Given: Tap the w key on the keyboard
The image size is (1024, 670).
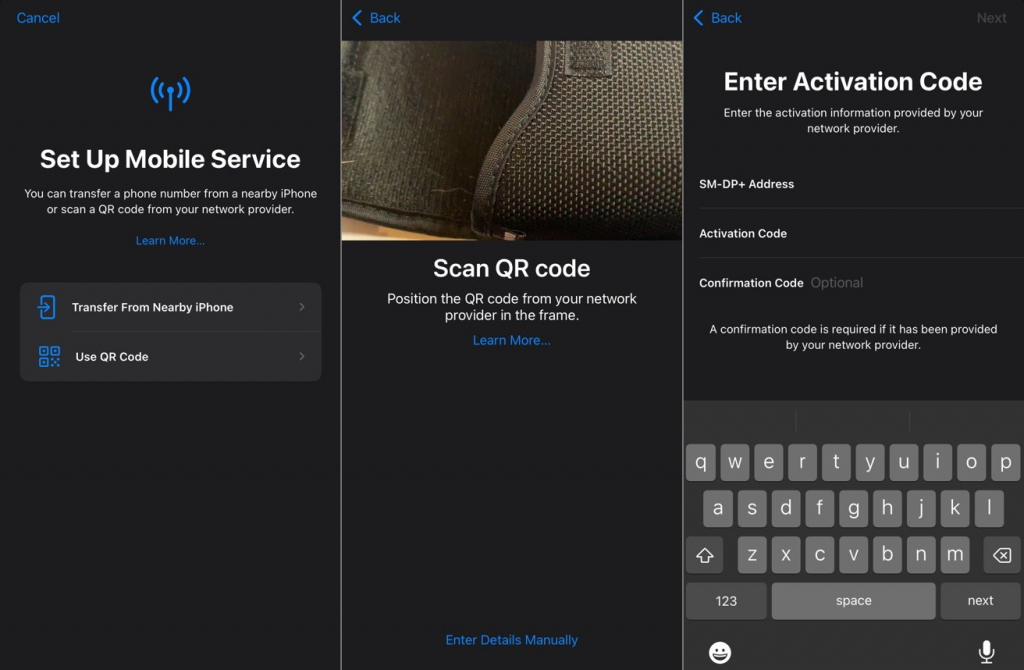Looking at the screenshot, I should (x=735, y=462).
